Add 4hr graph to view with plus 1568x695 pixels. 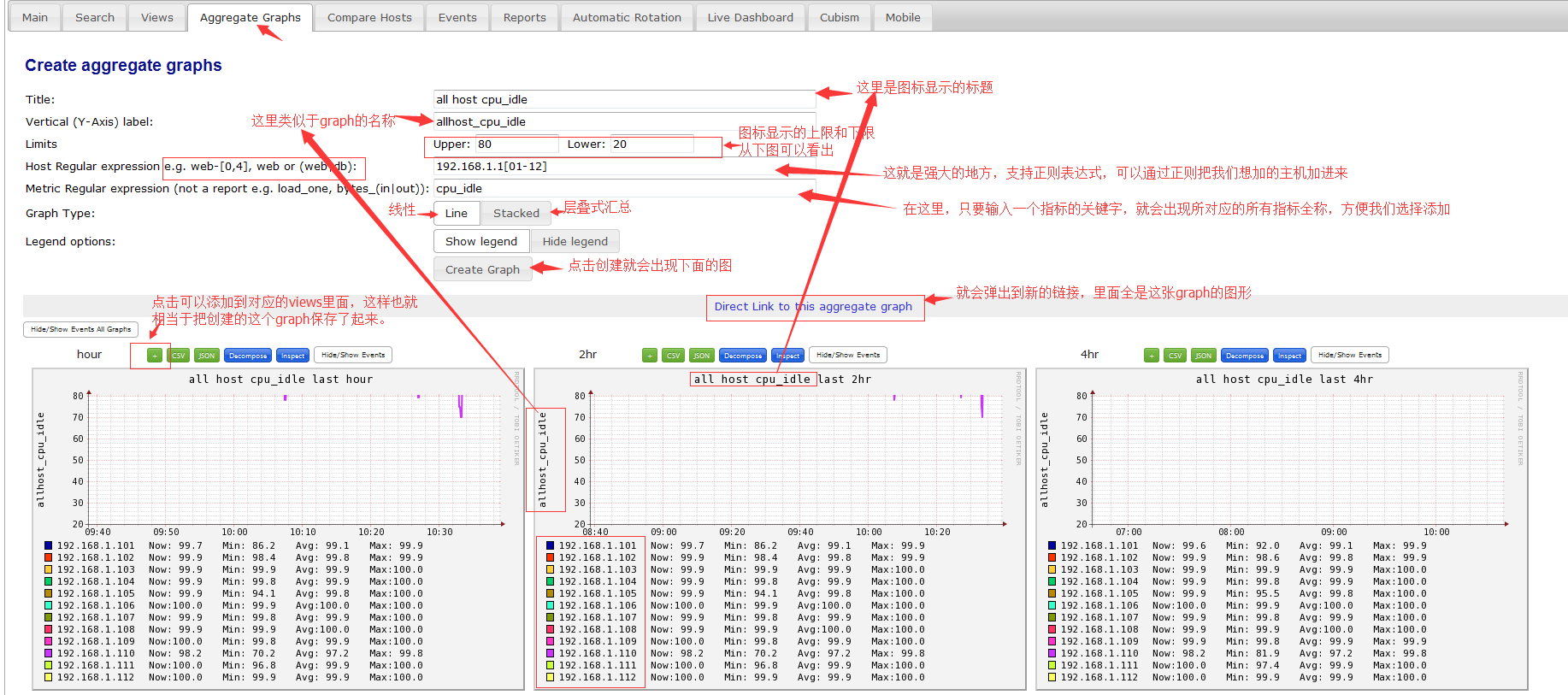[x=1152, y=356]
